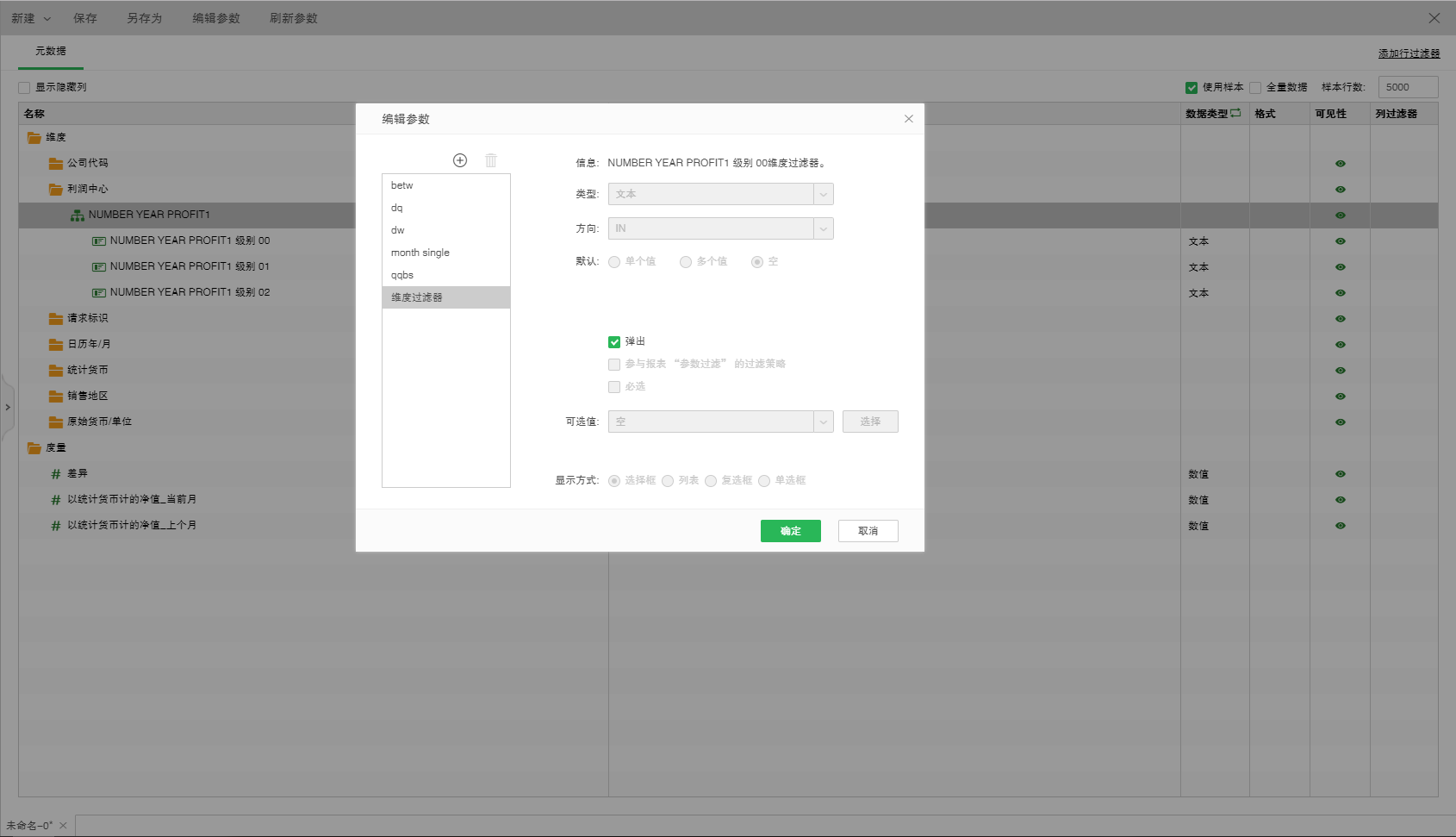
Task: Click the data type swap icon in header
Action: click(1236, 113)
